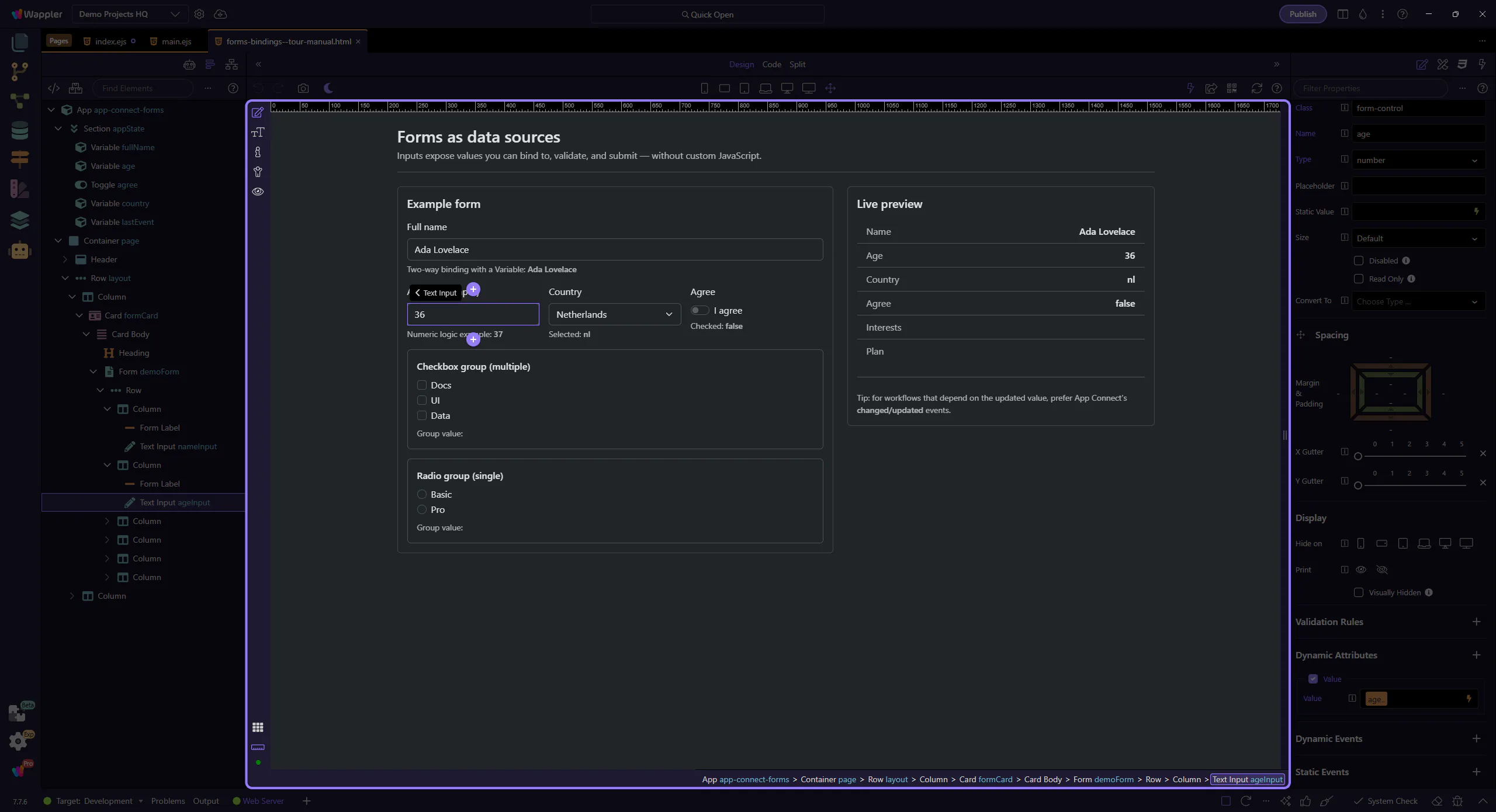Viewport: 1496px width, 812px height.
Task: Open the Git branch manager sidebar icon
Action: pos(19,71)
